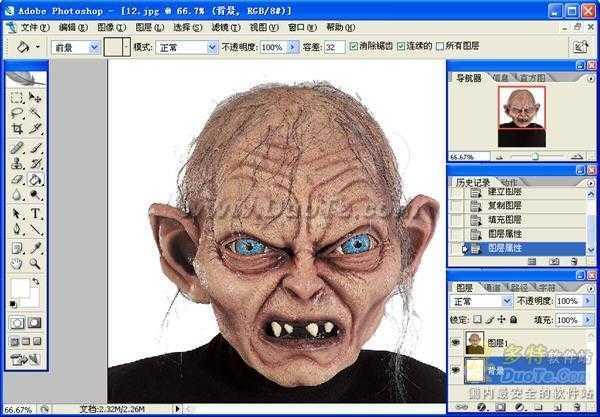Screen dimensions: 600x417
Task: Select the Magic Wand tool
Action: (35, 113)
